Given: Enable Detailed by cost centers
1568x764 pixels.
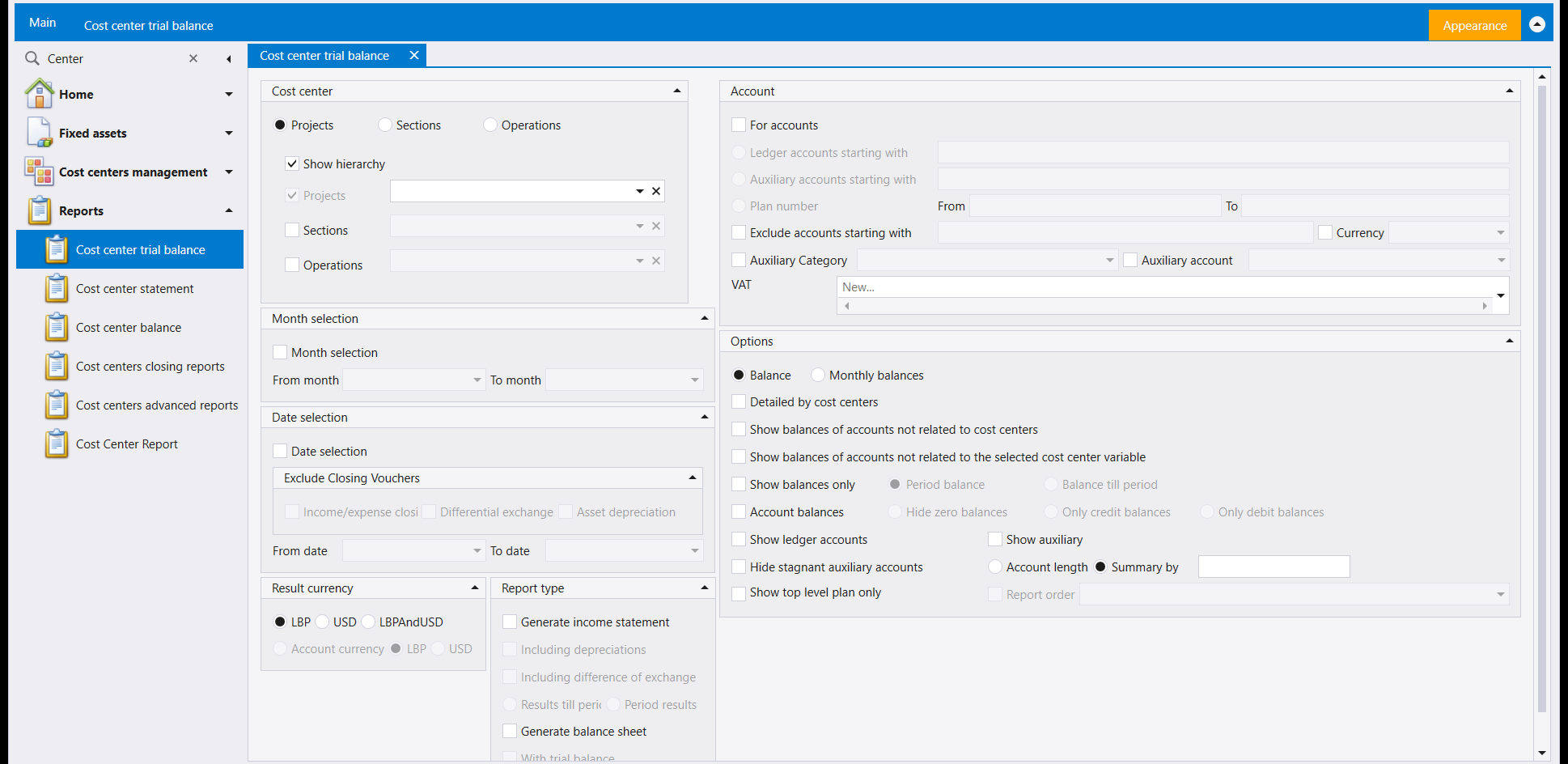Looking at the screenshot, I should [x=739, y=401].
